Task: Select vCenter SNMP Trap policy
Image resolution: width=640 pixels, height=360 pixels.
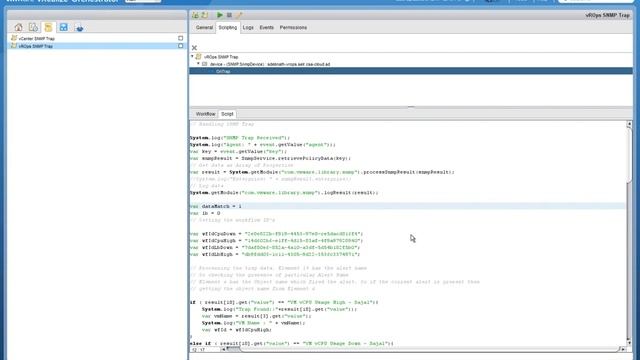Action: (x=36, y=38)
